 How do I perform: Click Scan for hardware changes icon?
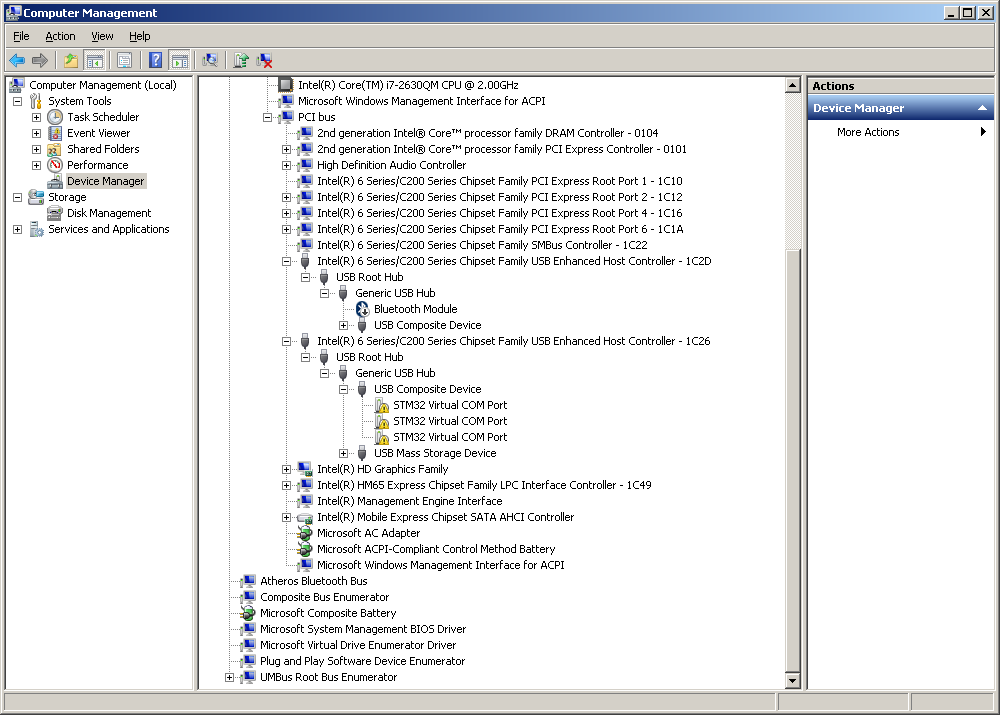[x=210, y=61]
